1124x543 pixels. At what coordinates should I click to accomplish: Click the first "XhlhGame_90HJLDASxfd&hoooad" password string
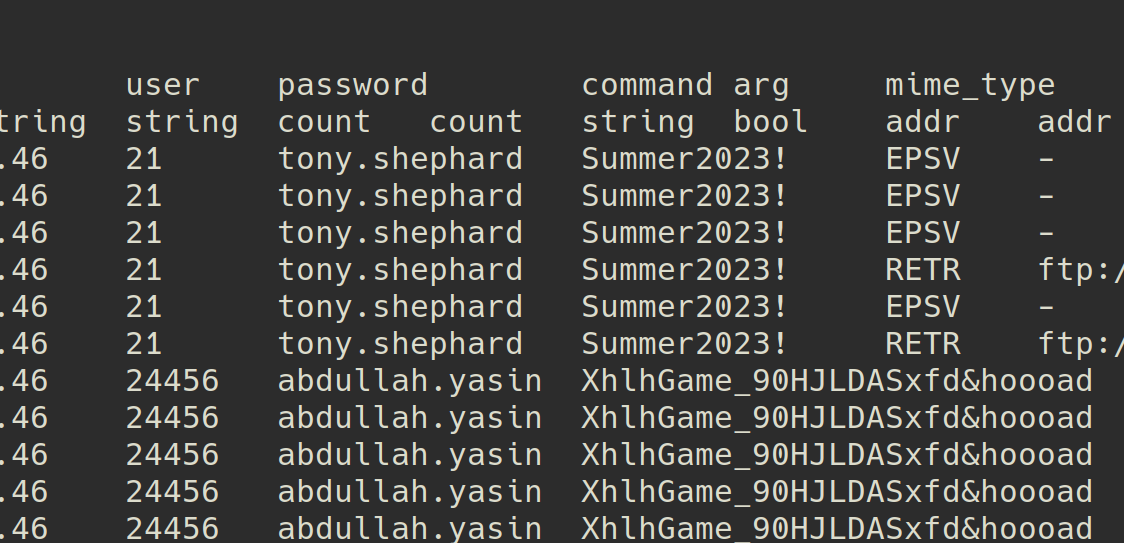837,381
